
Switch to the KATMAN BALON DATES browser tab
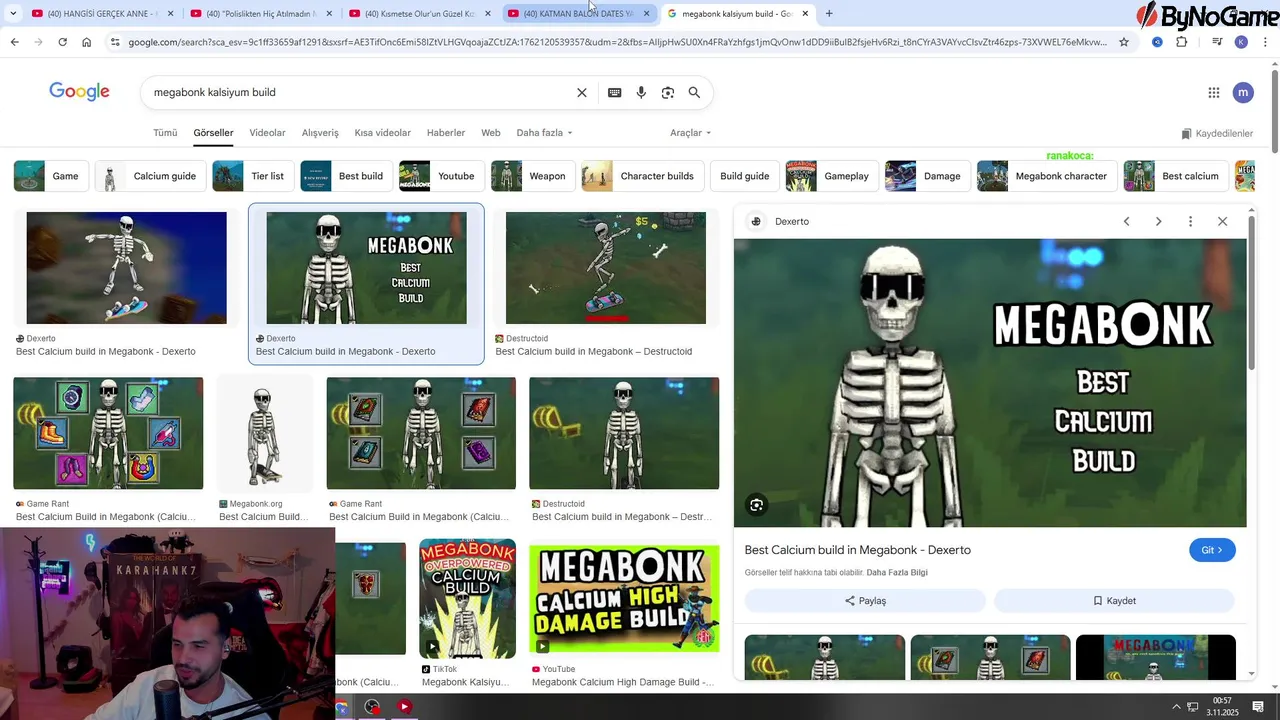578,13
